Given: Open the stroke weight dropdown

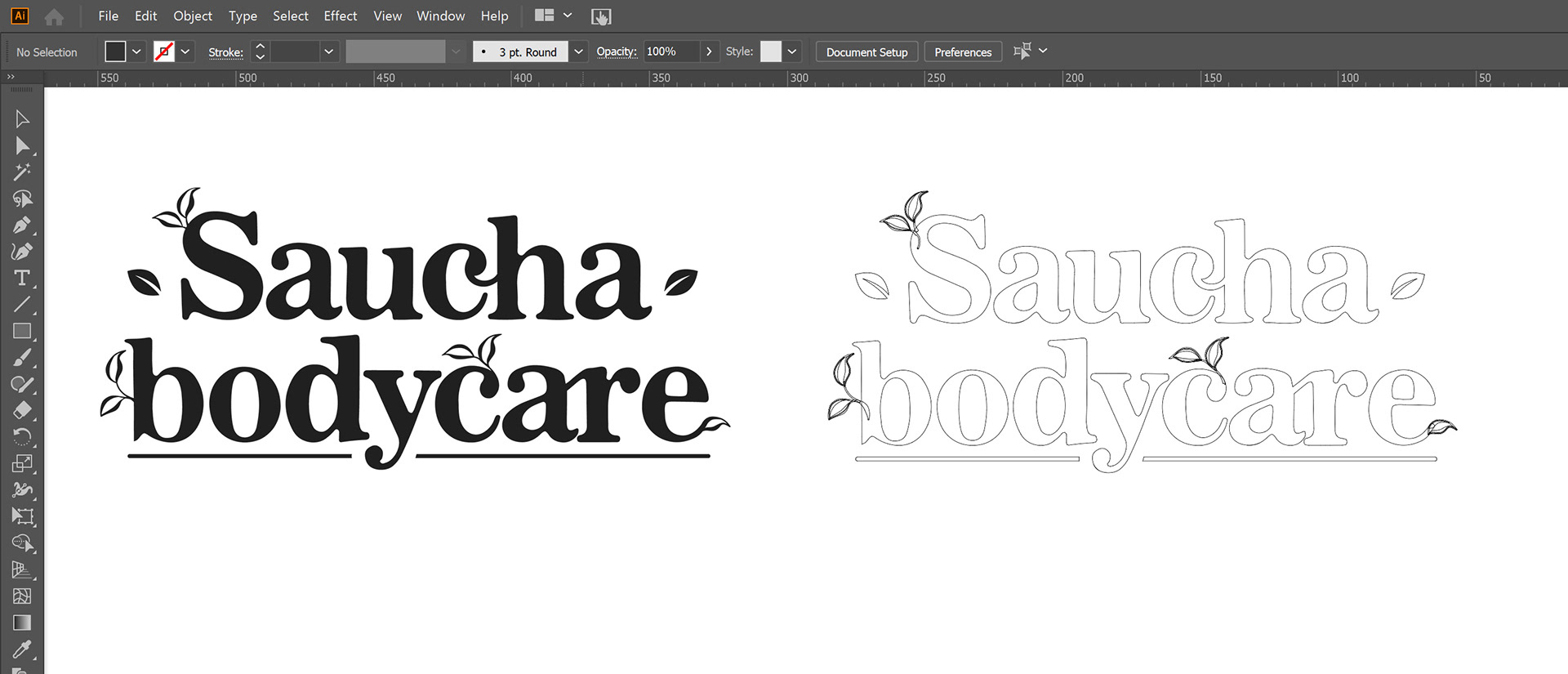Looking at the screenshot, I should pos(329,51).
